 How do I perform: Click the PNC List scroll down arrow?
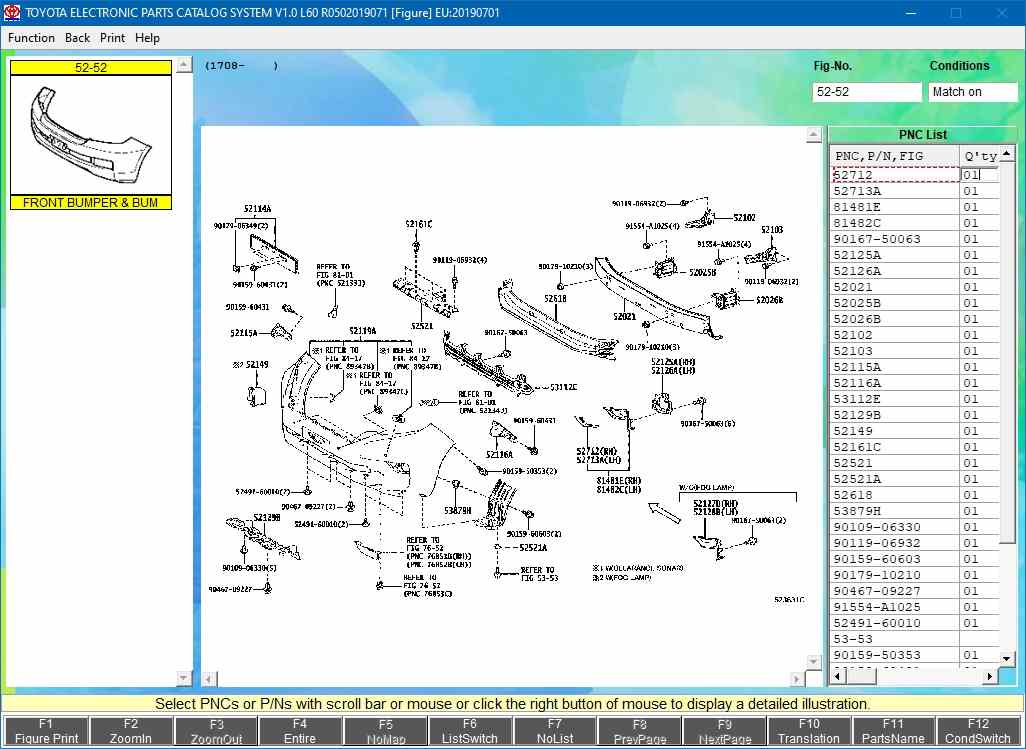[1007, 658]
